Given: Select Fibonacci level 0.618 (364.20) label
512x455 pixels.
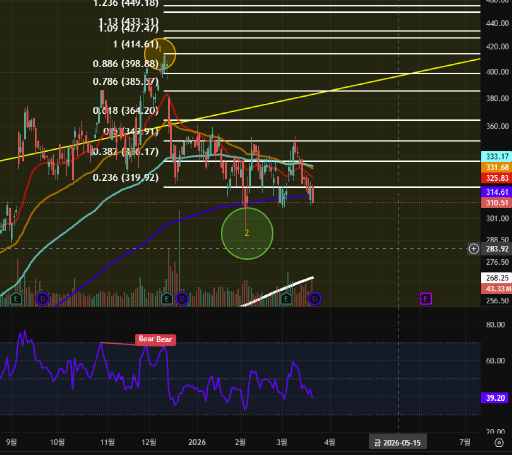Looking at the screenshot, I should (126, 110).
